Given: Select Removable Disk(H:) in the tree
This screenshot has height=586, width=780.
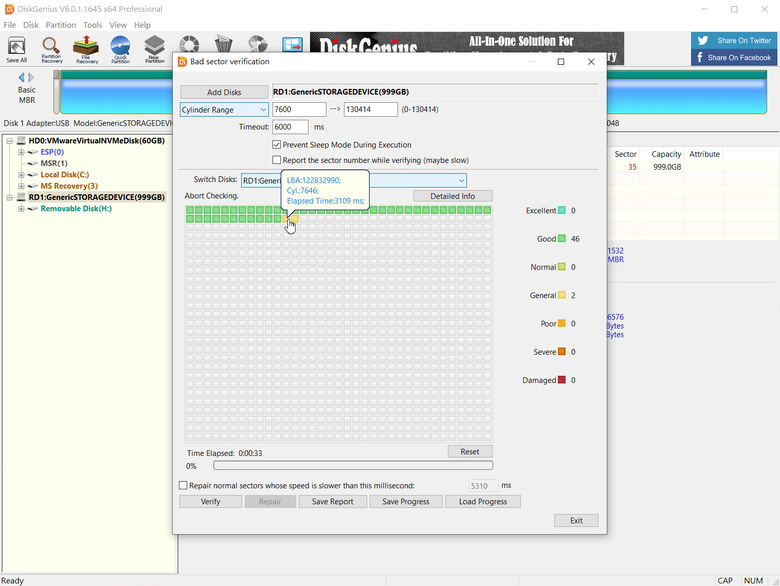Looking at the screenshot, I should [x=76, y=209].
